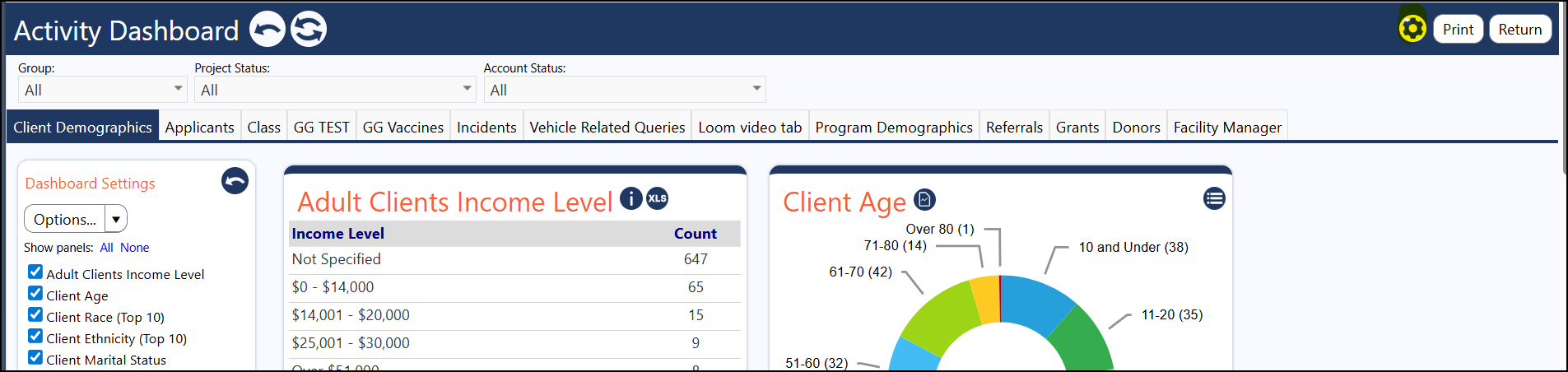The width and height of the screenshot is (1568, 372).
Task: Open the GG Vaccines tab
Action: click(x=403, y=127)
